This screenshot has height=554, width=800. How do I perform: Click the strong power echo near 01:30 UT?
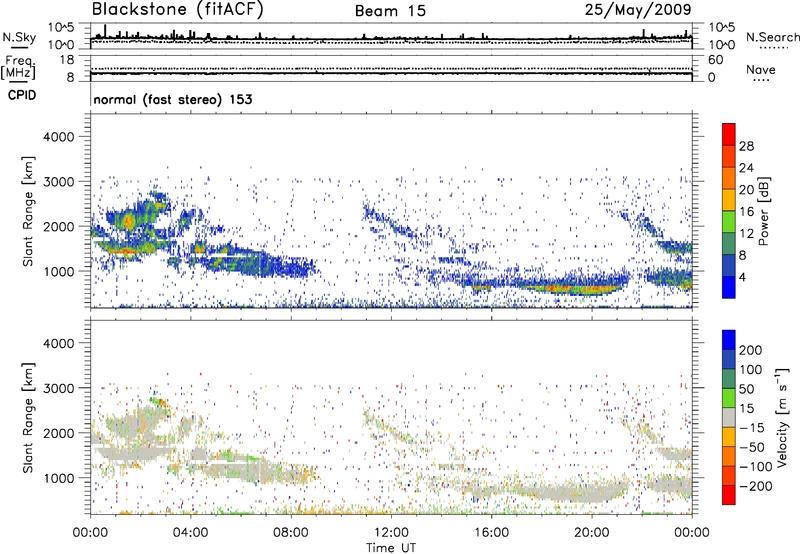(x=128, y=221)
